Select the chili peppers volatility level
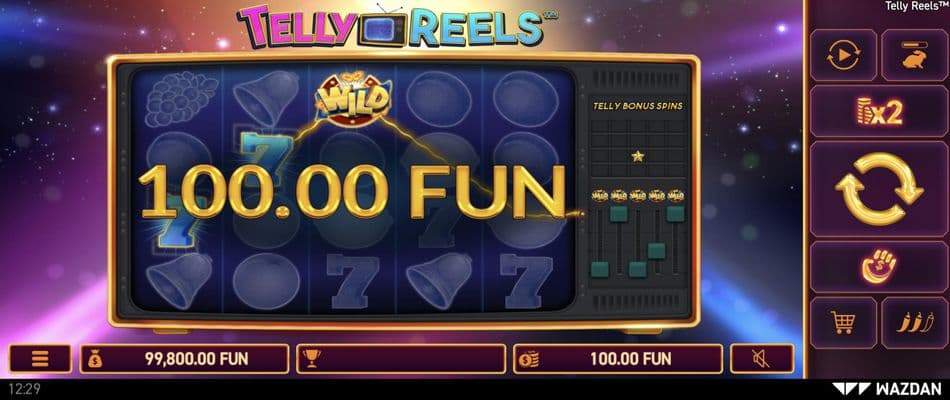Image resolution: width=950 pixels, height=400 pixels. (914, 322)
